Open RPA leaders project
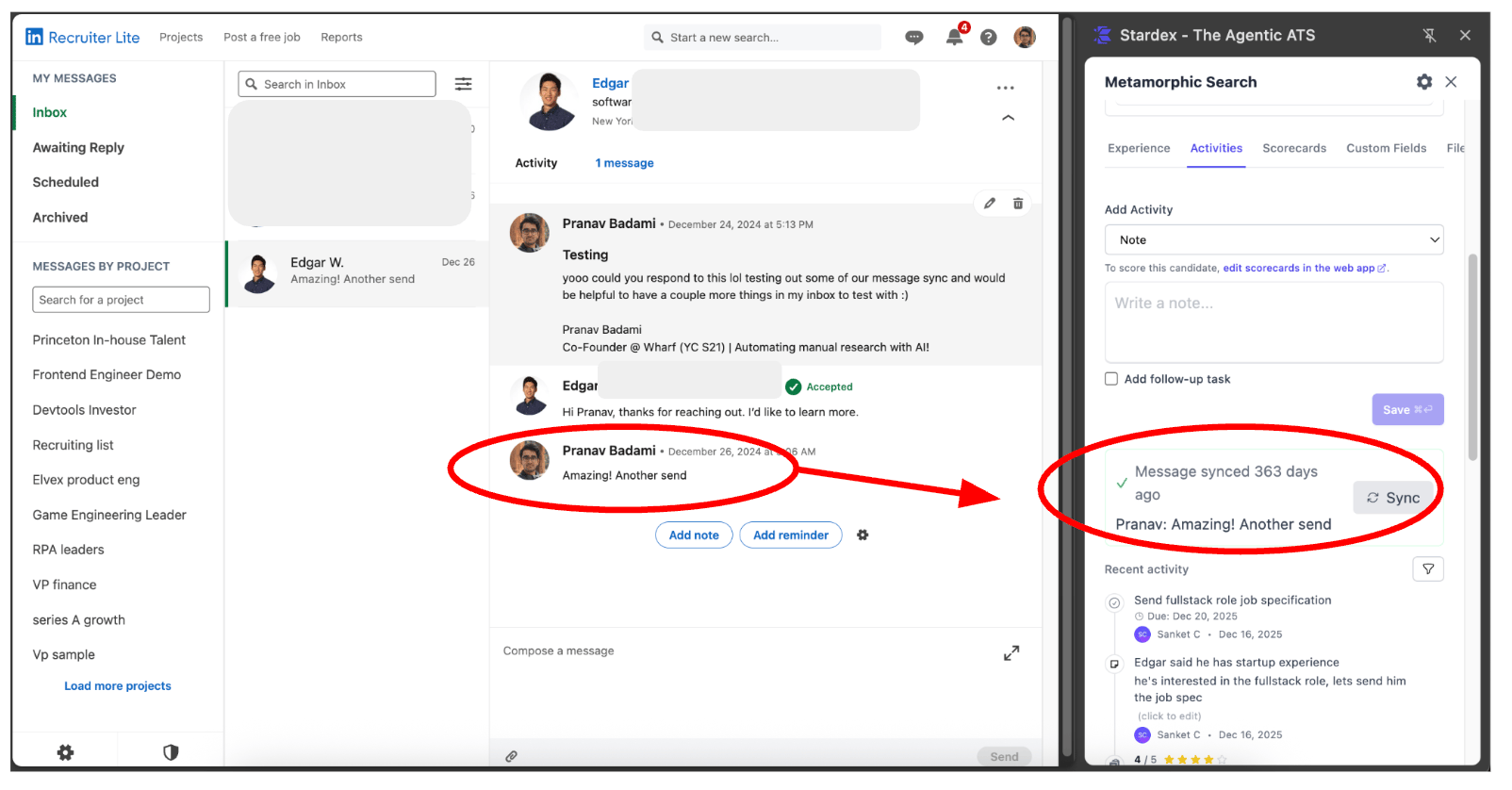This screenshot has width=1512, height=790. click(x=68, y=550)
